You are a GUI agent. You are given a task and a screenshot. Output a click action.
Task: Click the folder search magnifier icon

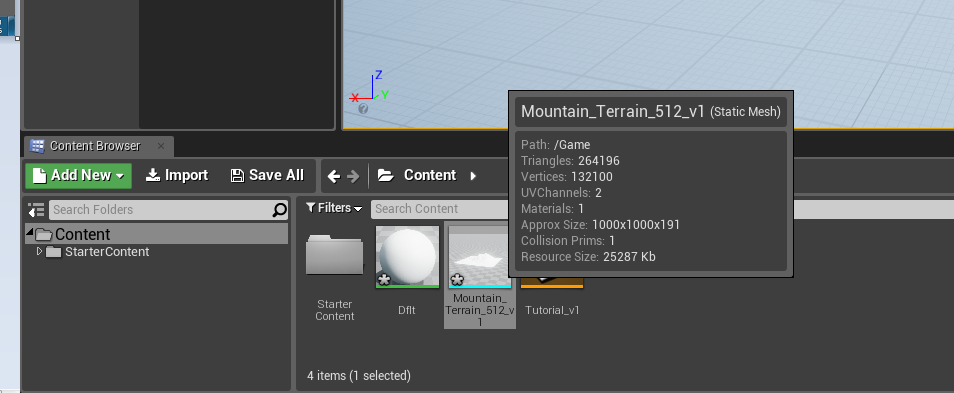(x=279, y=210)
